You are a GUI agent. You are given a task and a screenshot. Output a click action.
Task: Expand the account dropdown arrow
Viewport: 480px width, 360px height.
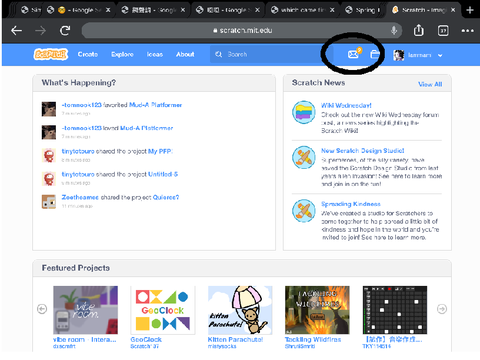point(440,55)
